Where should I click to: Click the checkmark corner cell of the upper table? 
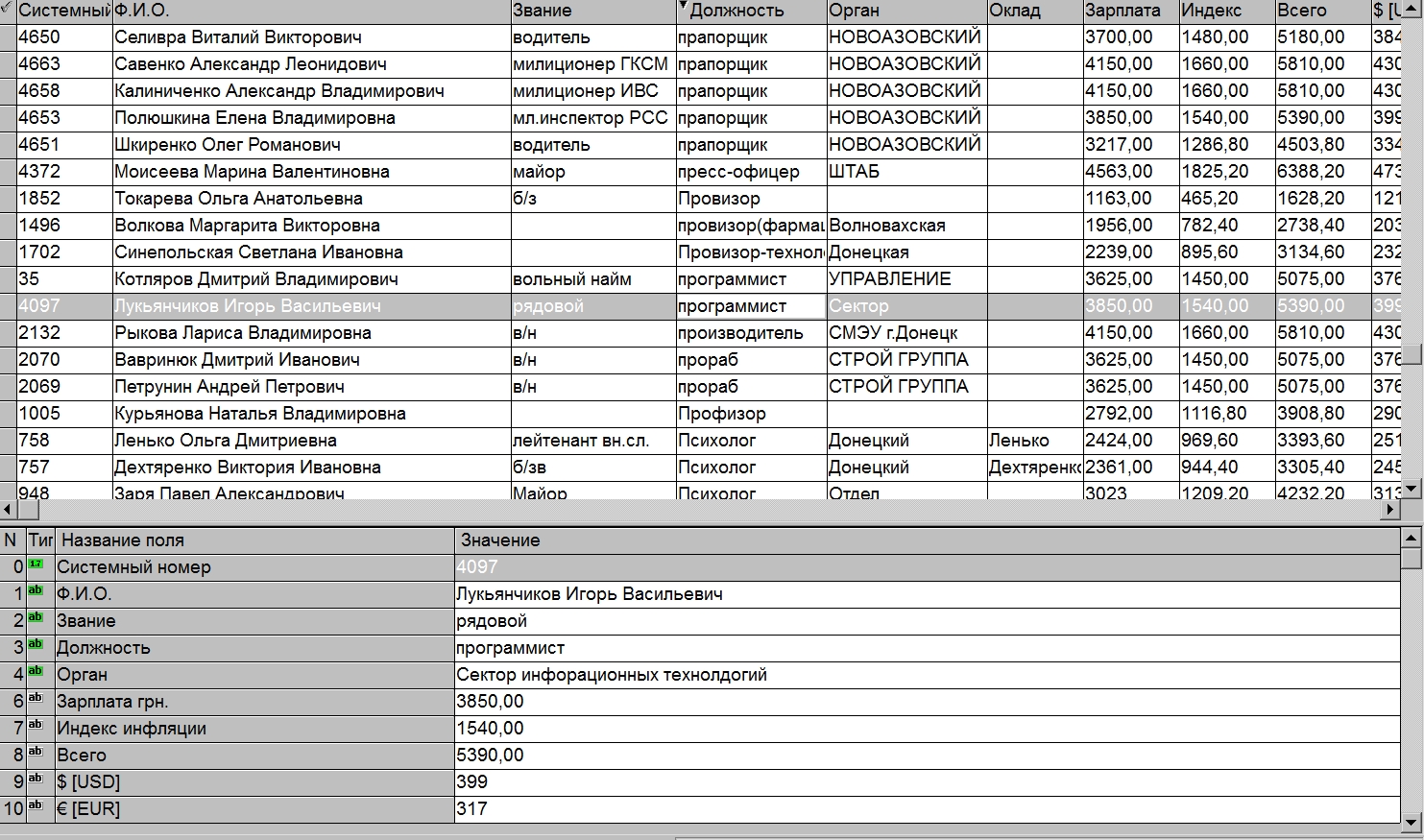[x=8, y=11]
